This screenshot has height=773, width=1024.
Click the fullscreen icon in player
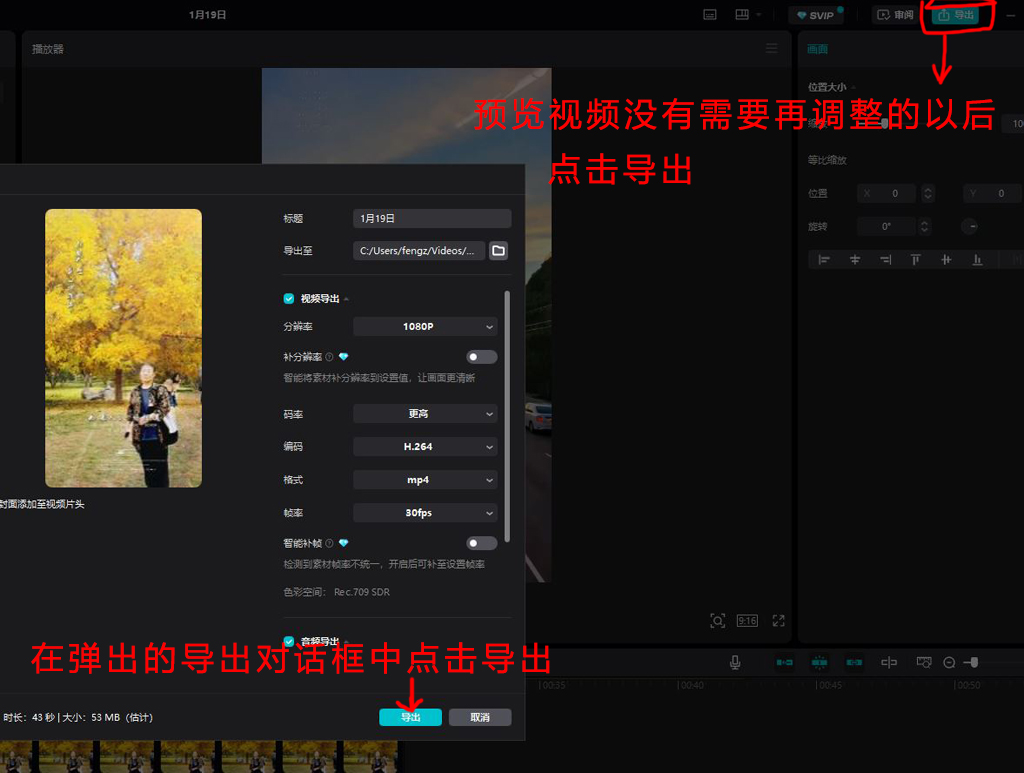(779, 621)
